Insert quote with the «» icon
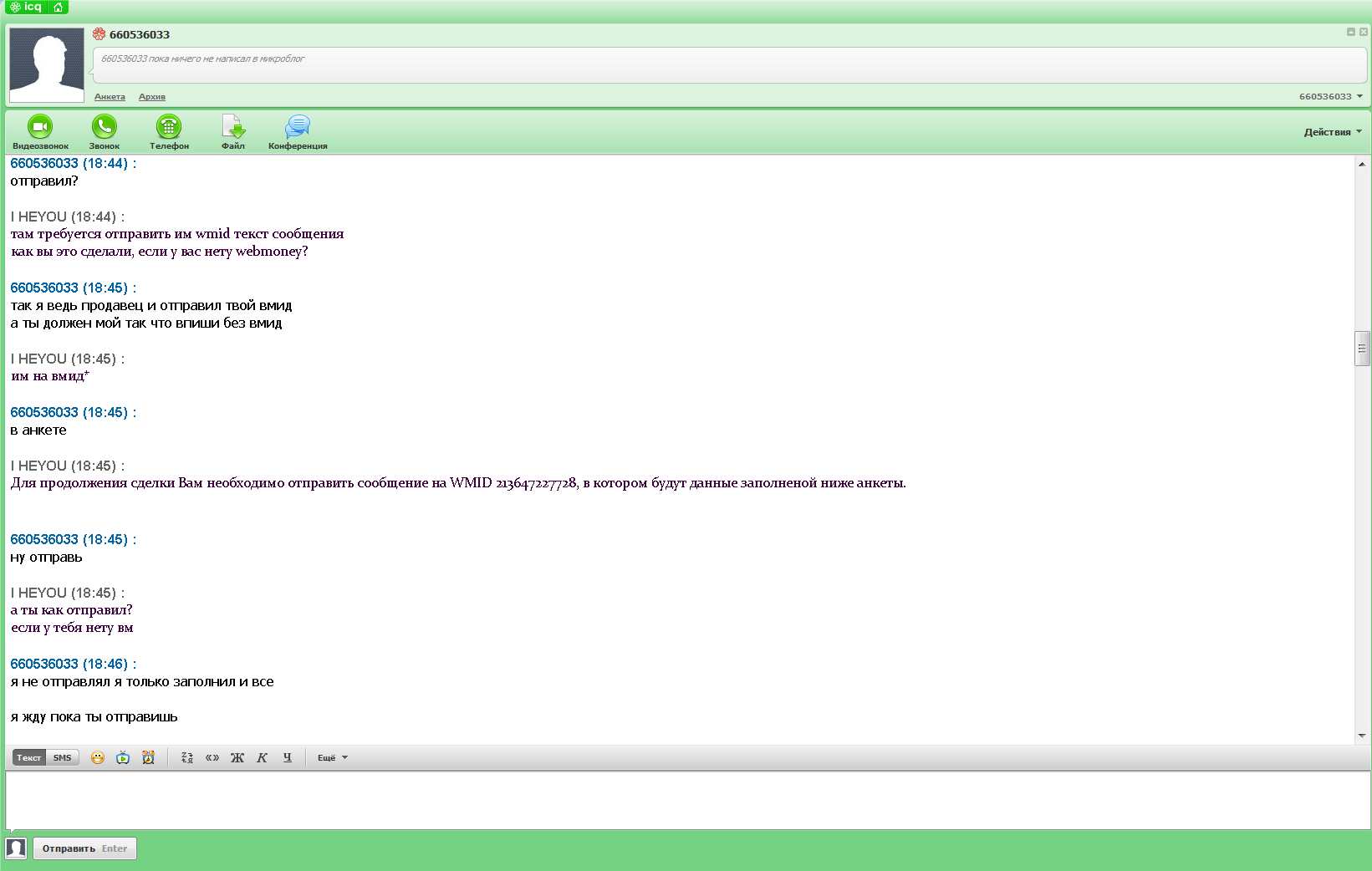Viewport: 1372px width, 871px height. pos(212,757)
